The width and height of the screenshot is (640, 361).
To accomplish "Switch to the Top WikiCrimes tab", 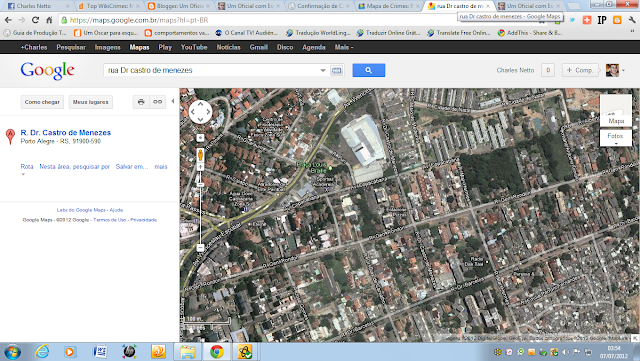I will 109,6.
